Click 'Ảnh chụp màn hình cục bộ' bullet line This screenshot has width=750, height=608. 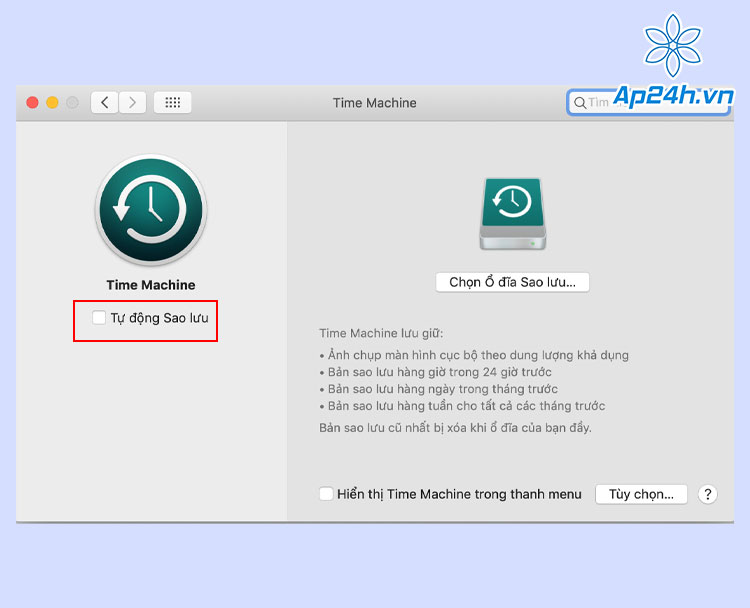(x=474, y=355)
